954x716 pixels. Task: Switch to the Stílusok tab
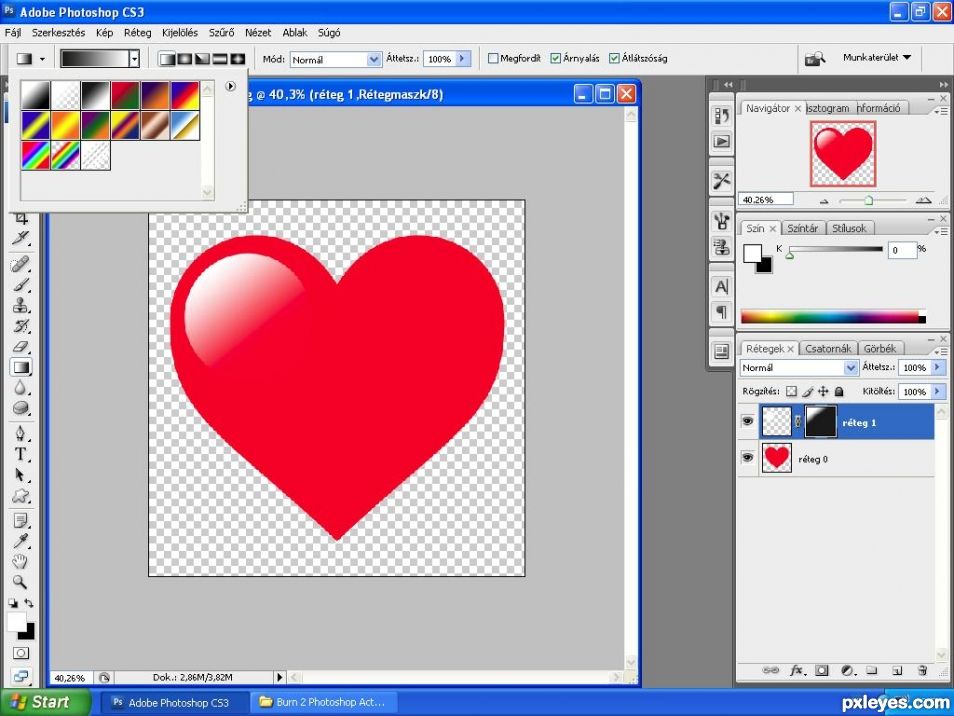pos(849,228)
